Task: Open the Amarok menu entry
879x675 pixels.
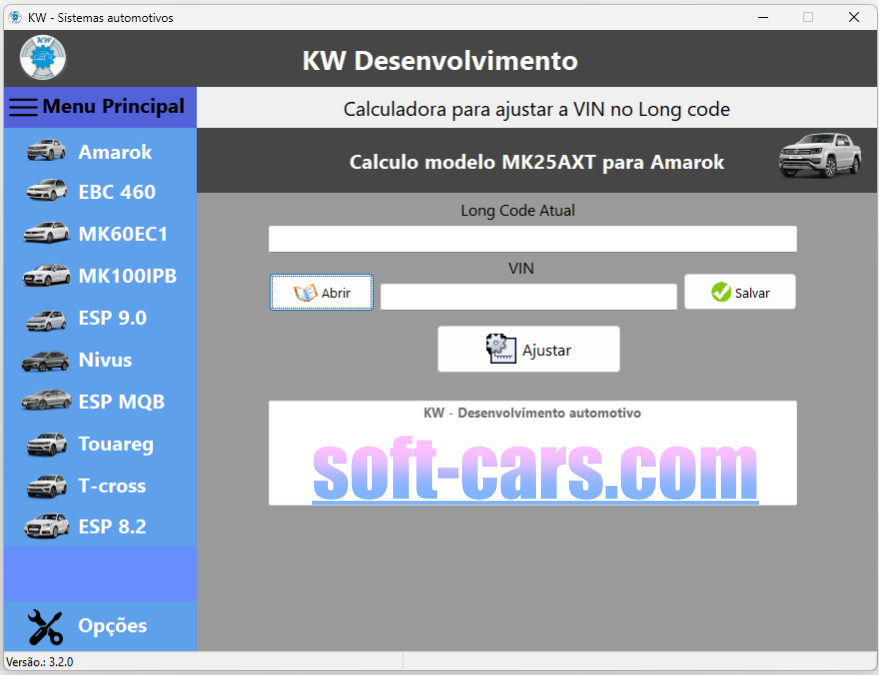Action: click(115, 152)
